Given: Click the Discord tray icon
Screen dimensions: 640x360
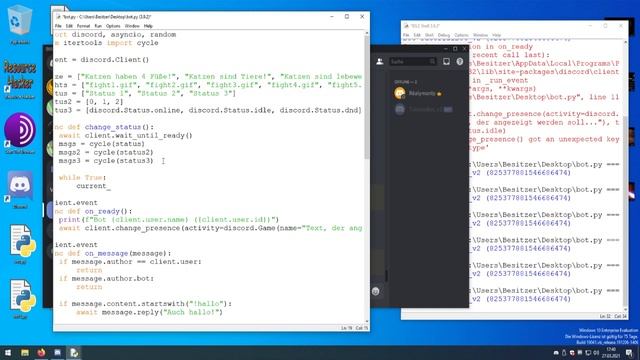Looking at the screenshot, I should pyautogui.click(x=556, y=353).
